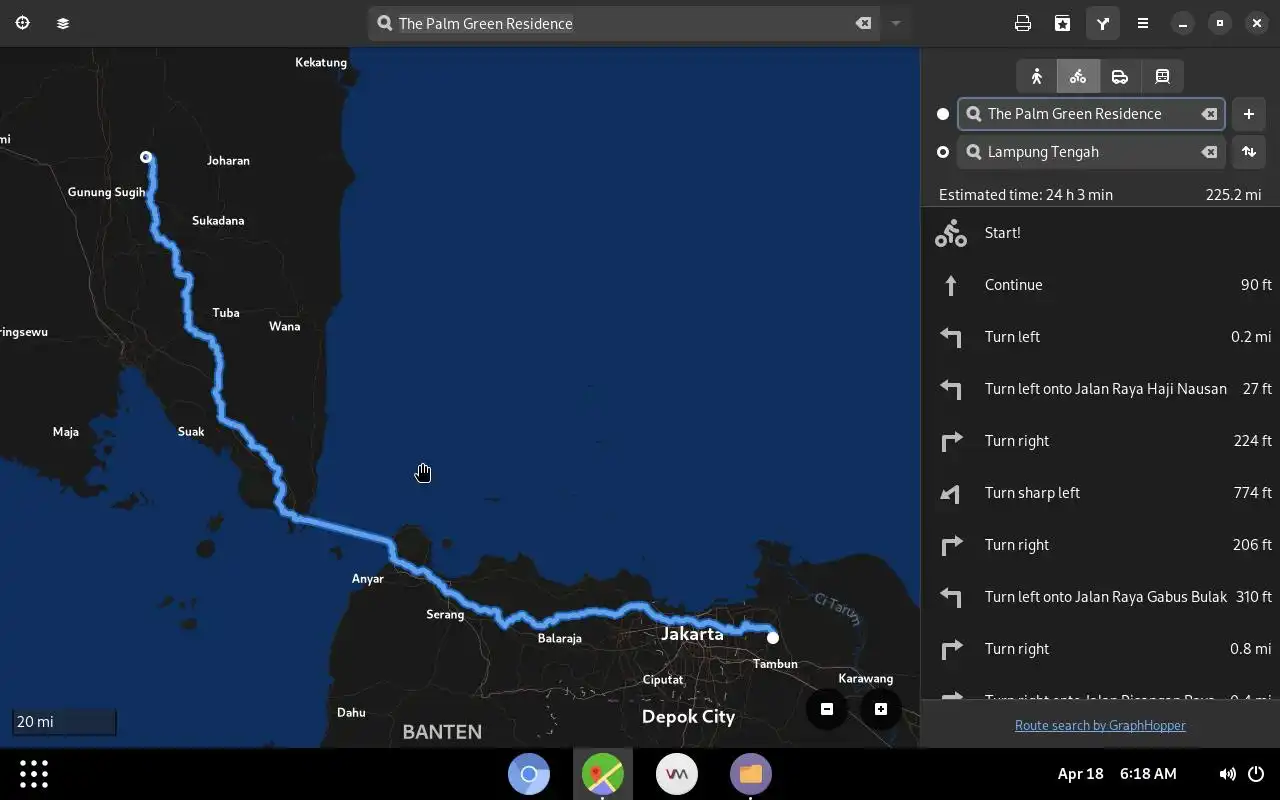This screenshot has height=800, width=1280.
Task: Open Route search by GraphHopper link
Action: coord(1100,725)
